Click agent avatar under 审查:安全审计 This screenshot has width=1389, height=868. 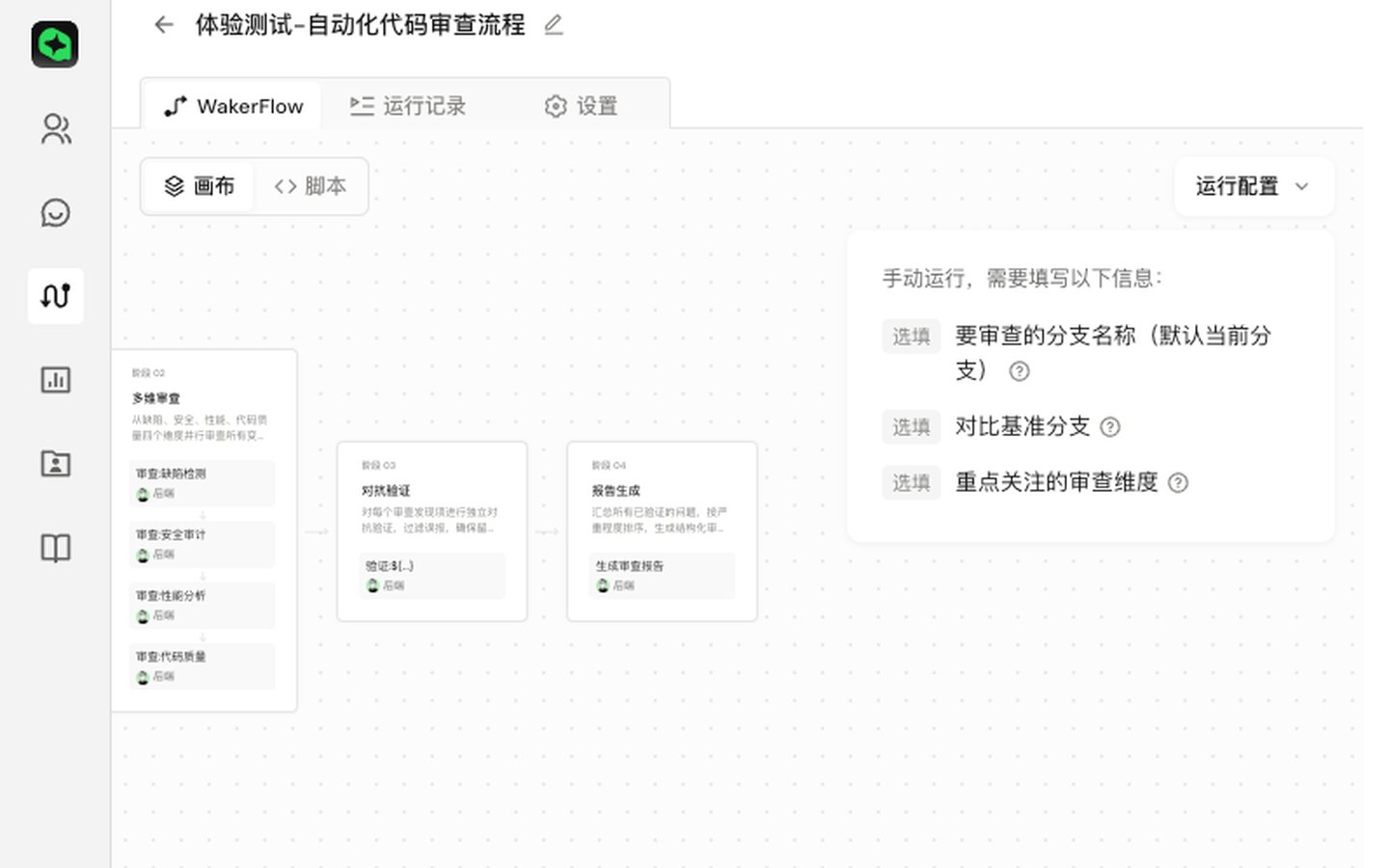[x=143, y=555]
